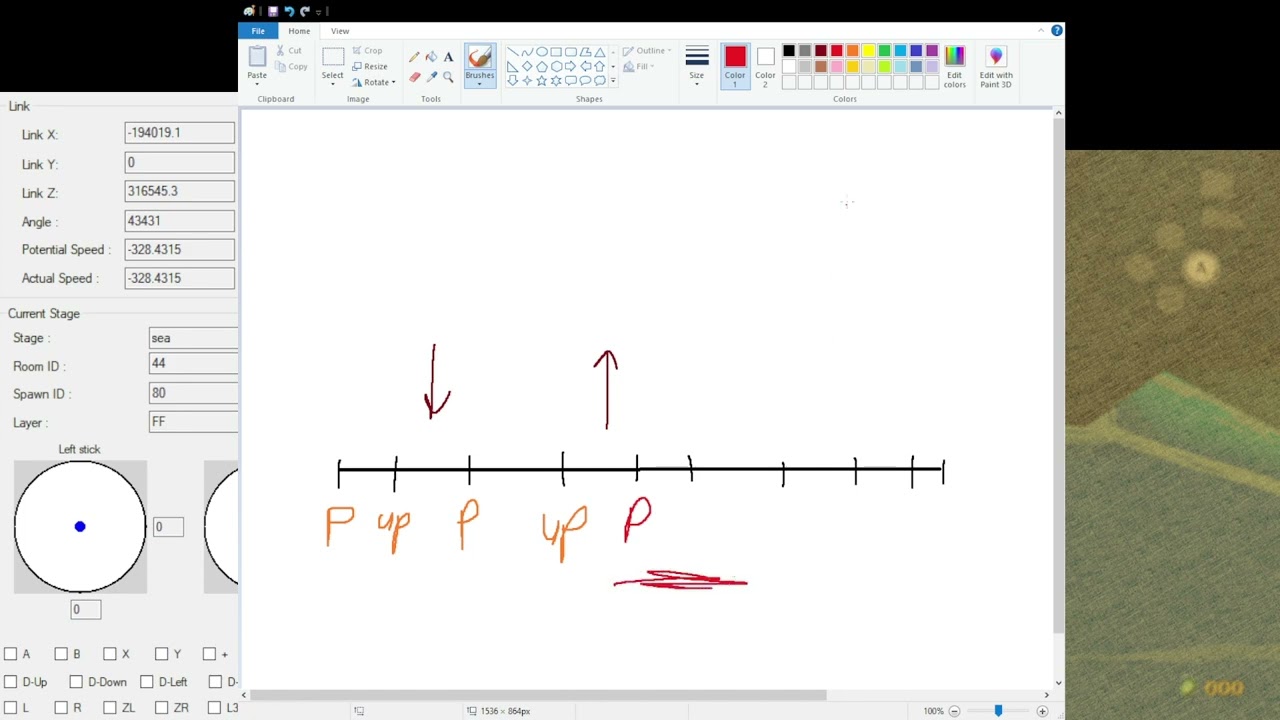Screen dimensions: 1280x720
Task: Switch to the Home tab
Action: coord(299,31)
